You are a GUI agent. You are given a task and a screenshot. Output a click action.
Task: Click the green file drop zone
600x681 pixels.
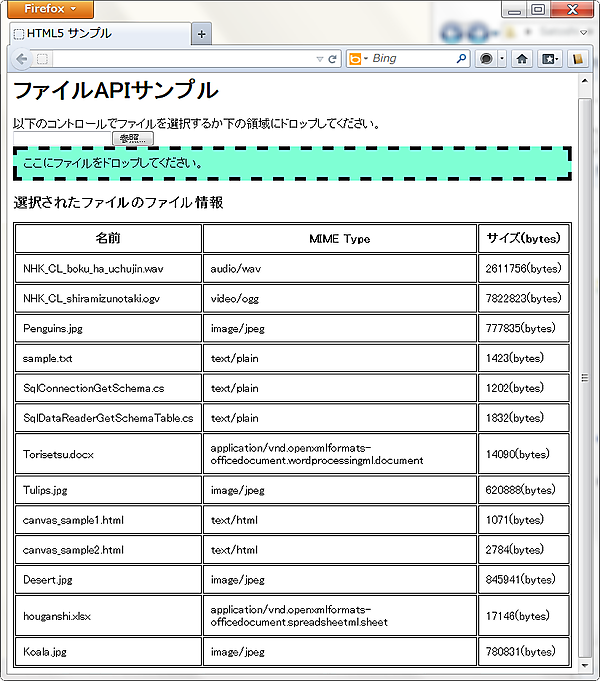click(292, 163)
